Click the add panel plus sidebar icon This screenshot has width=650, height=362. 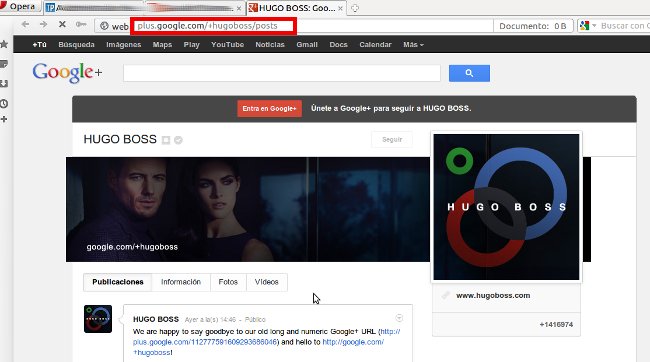[4, 119]
